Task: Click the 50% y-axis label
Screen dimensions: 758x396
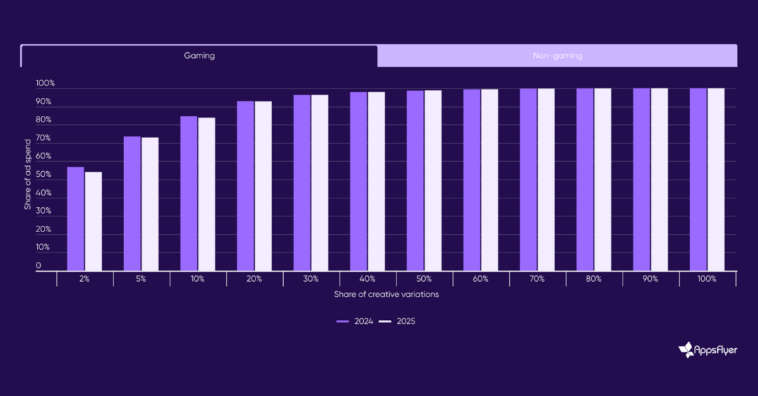Action: [43, 175]
